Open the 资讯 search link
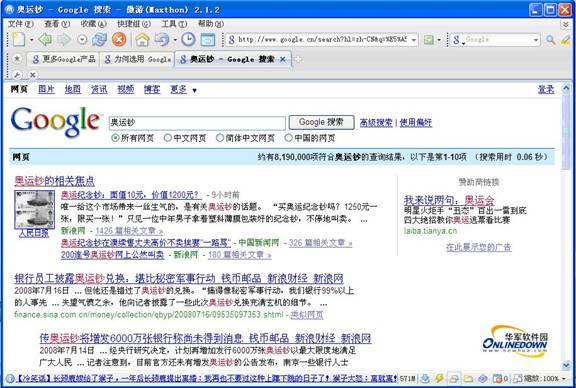Screen dimensions: 576x388 tap(99, 89)
